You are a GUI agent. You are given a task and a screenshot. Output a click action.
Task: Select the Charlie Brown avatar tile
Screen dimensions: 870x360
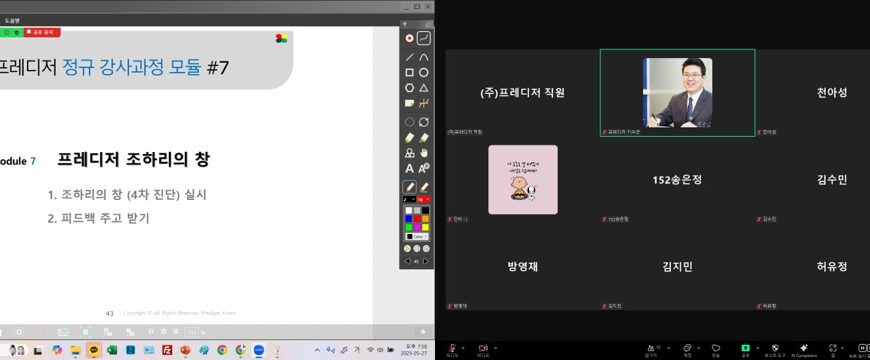tap(523, 180)
